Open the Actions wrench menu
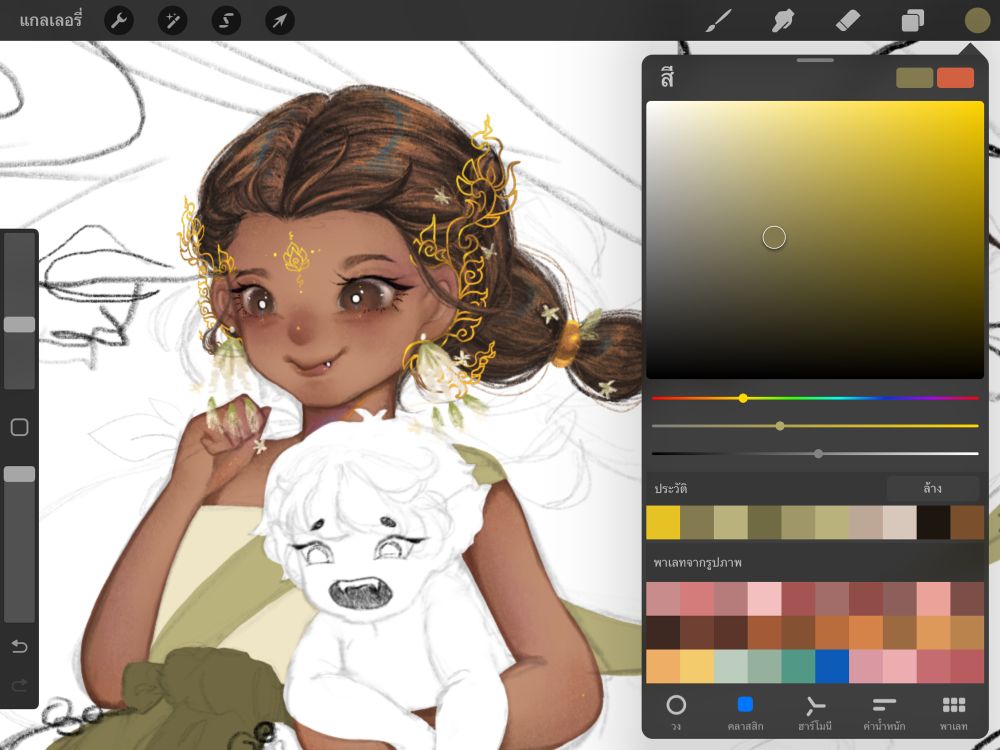The width and height of the screenshot is (1000, 750). point(119,20)
